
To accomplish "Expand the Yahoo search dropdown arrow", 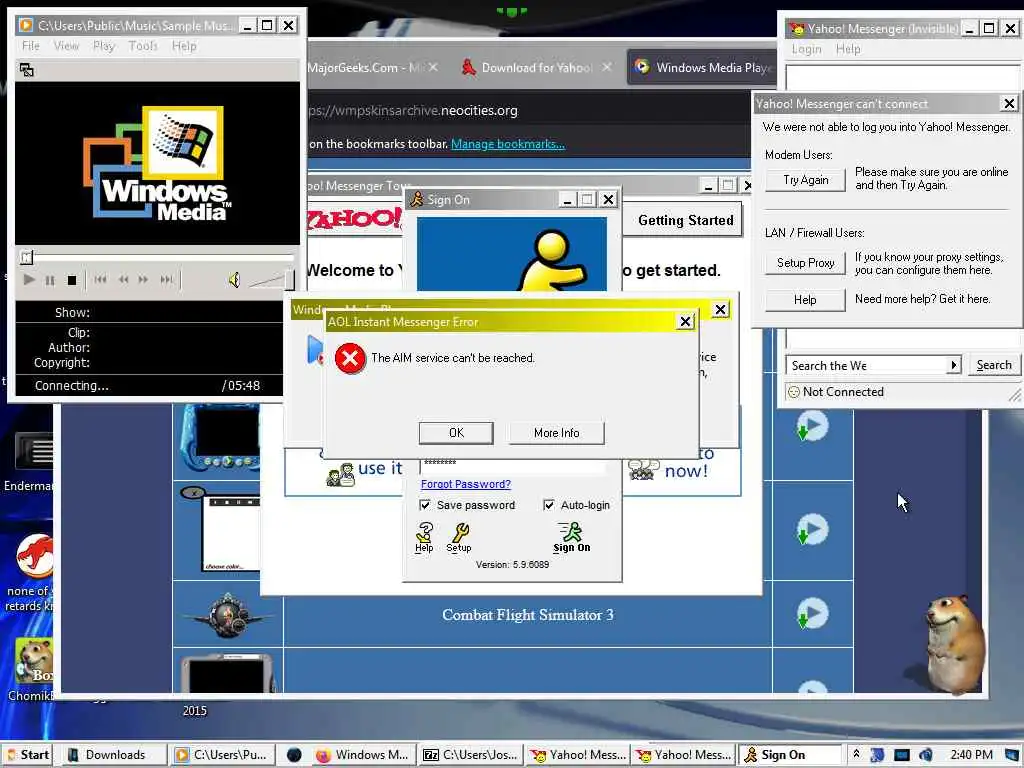I will pos(954,365).
